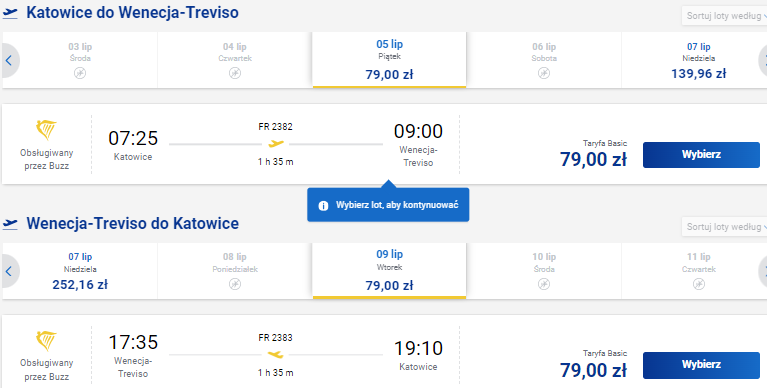
Task: Choose the 07:25 Katowice flight with Wybierz
Action: pos(701,155)
